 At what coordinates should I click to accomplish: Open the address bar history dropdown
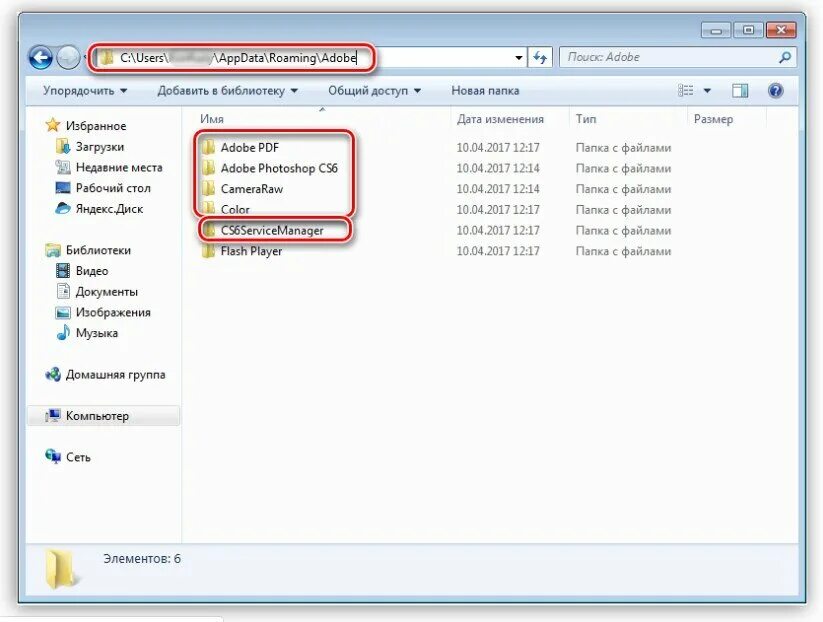[x=519, y=58]
